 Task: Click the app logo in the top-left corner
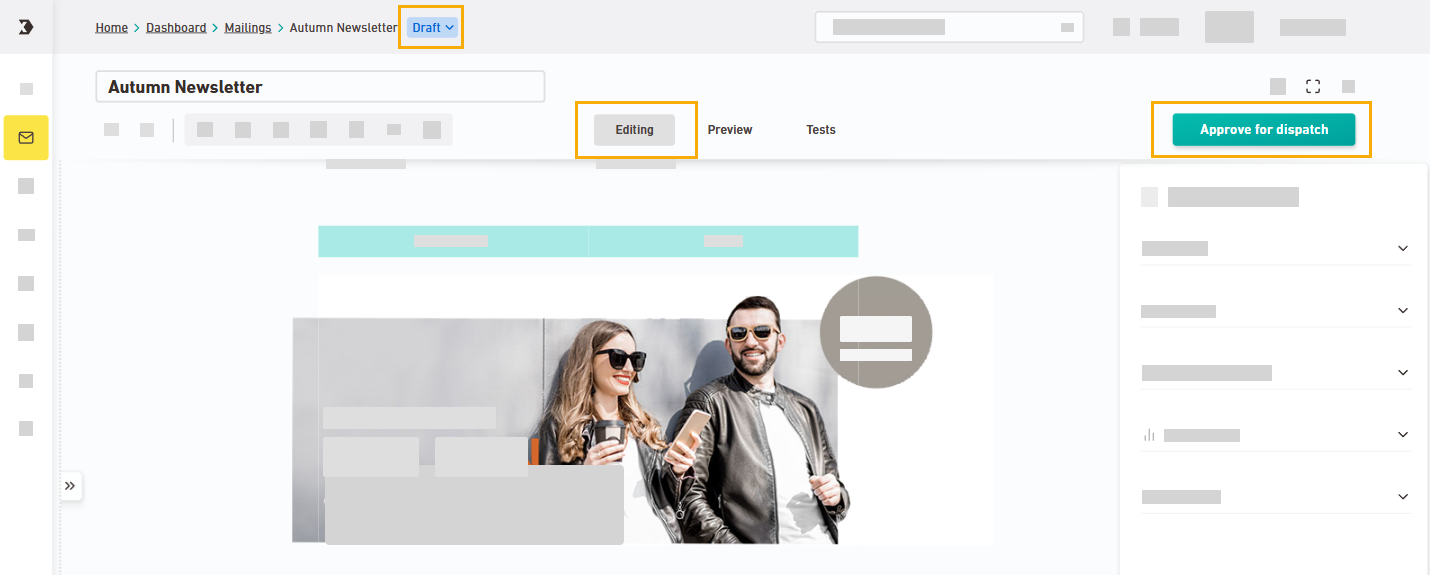[26, 27]
